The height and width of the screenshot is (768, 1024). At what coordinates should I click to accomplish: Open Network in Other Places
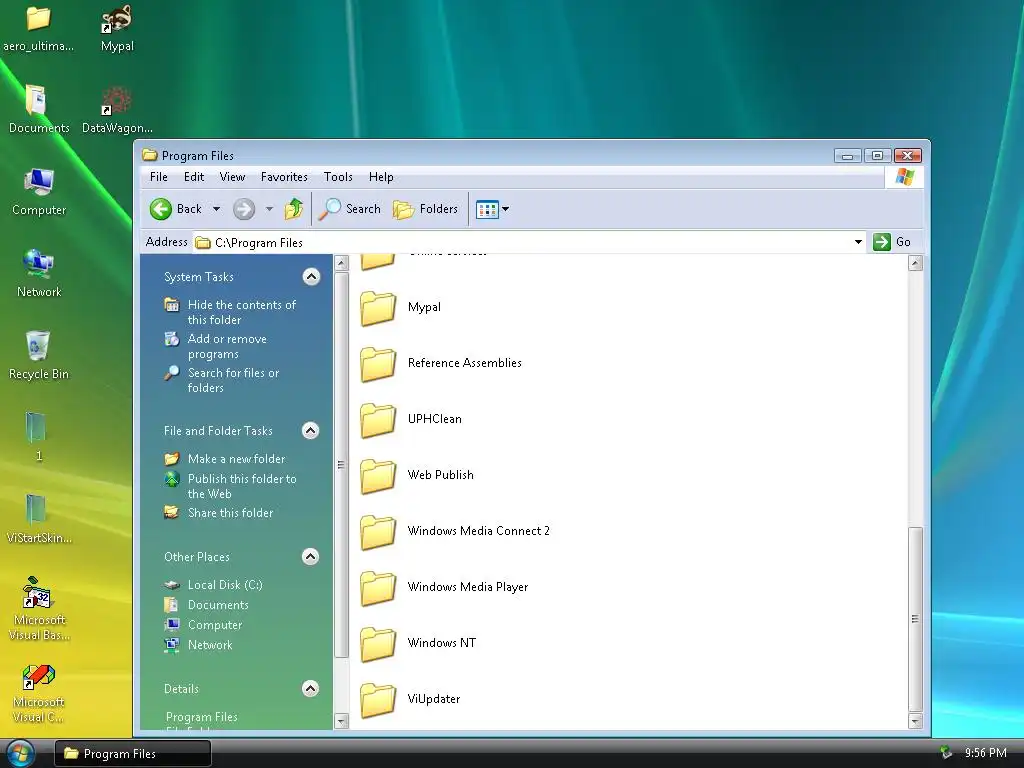[210, 645]
